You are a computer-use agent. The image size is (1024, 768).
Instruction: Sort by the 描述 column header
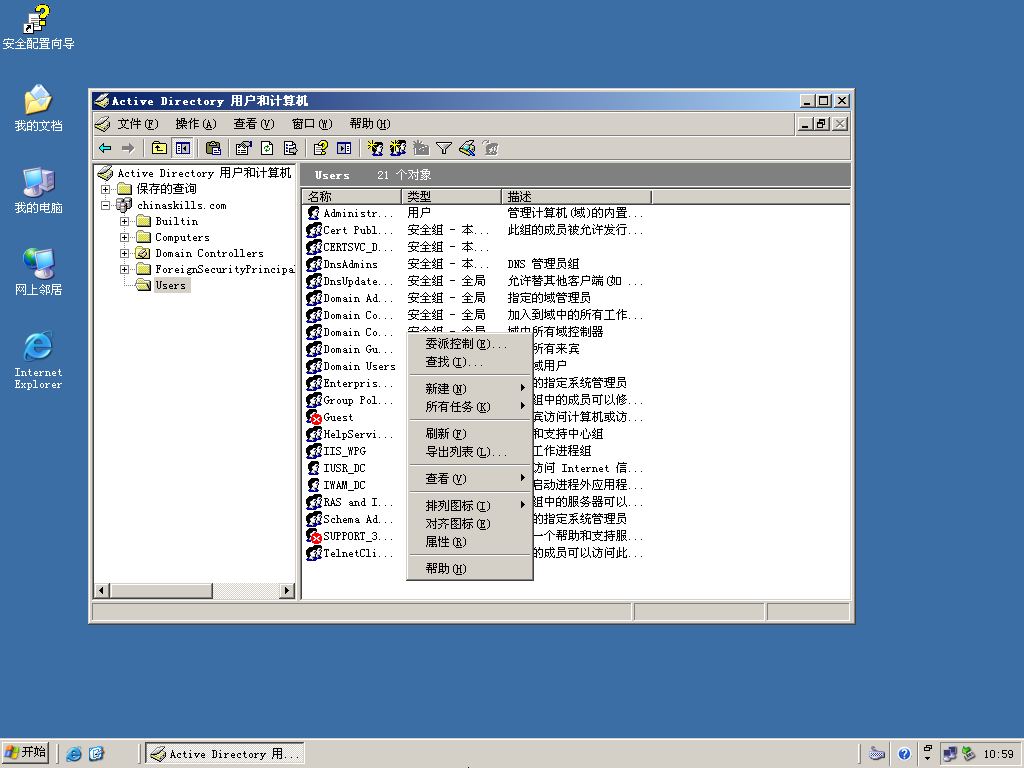577,197
